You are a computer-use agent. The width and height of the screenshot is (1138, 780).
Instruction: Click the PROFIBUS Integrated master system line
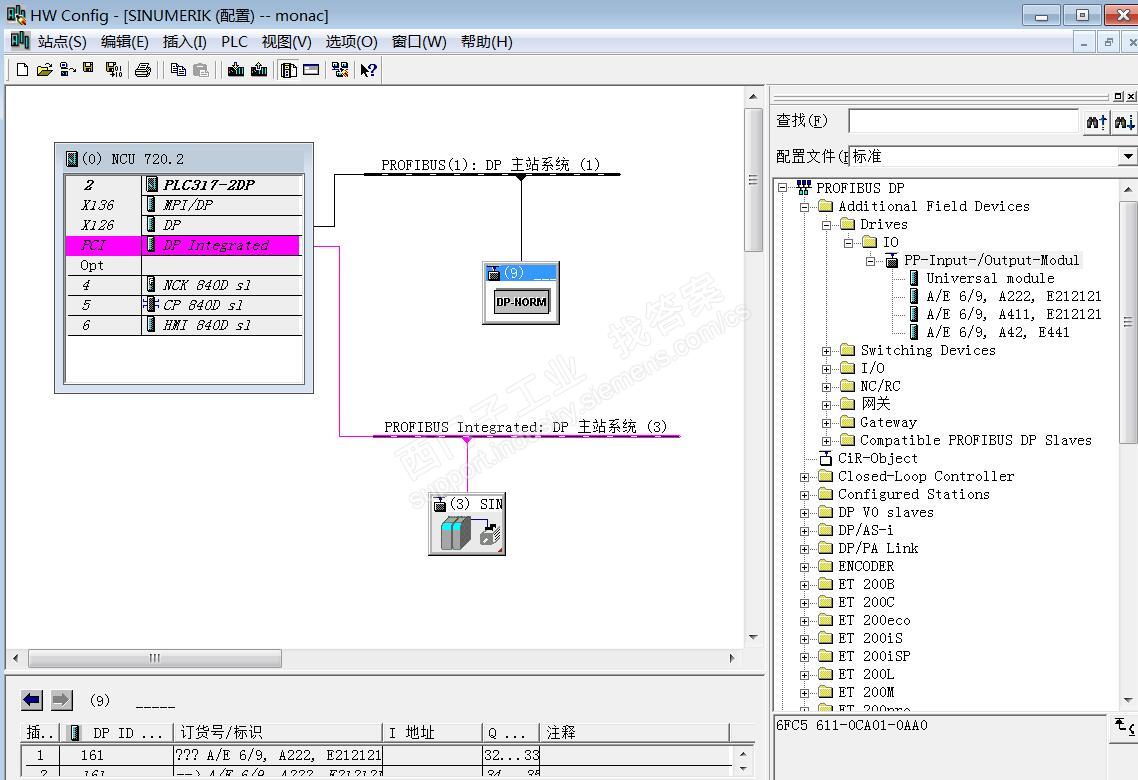526,436
